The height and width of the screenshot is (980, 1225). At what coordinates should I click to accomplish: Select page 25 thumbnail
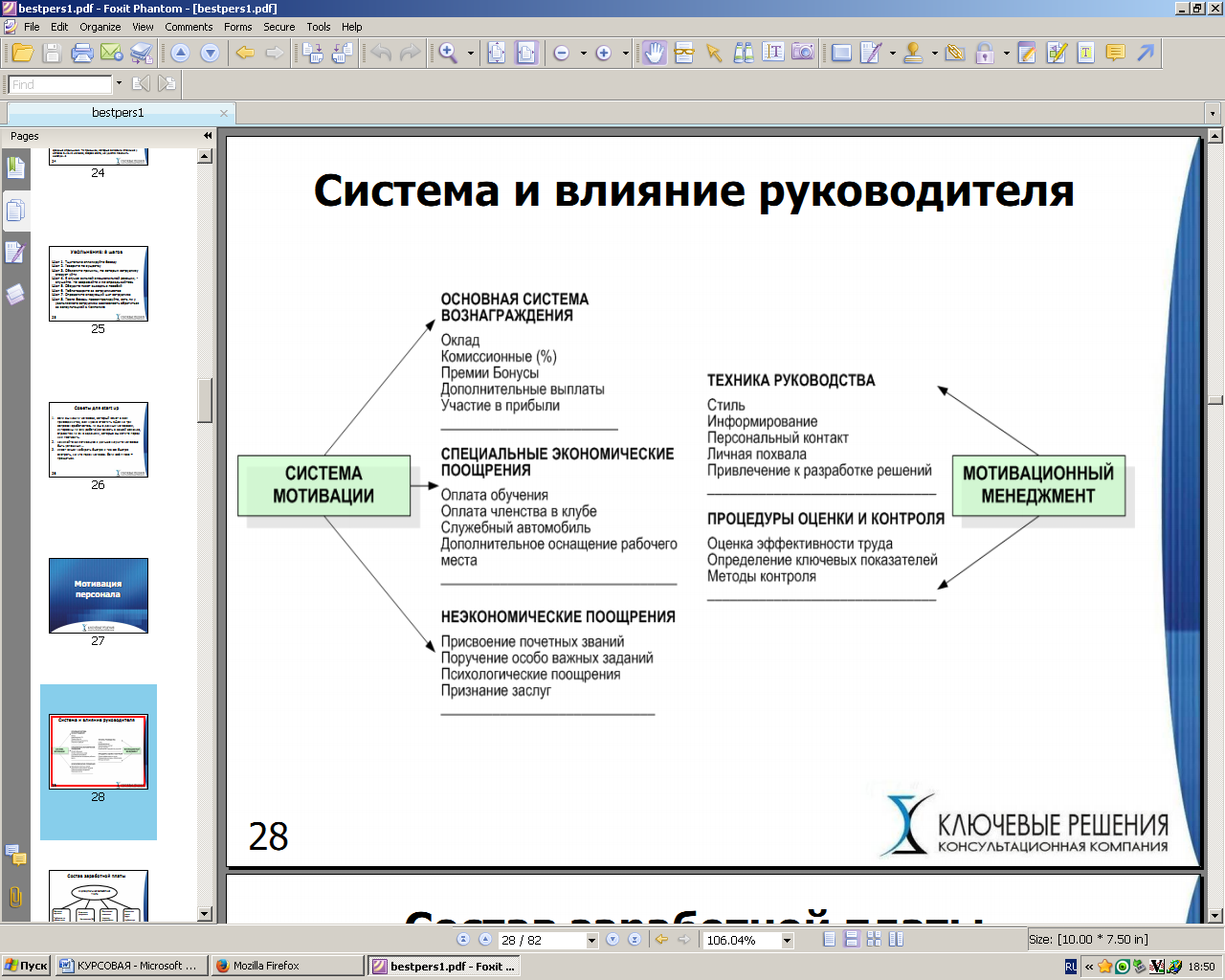[99, 283]
